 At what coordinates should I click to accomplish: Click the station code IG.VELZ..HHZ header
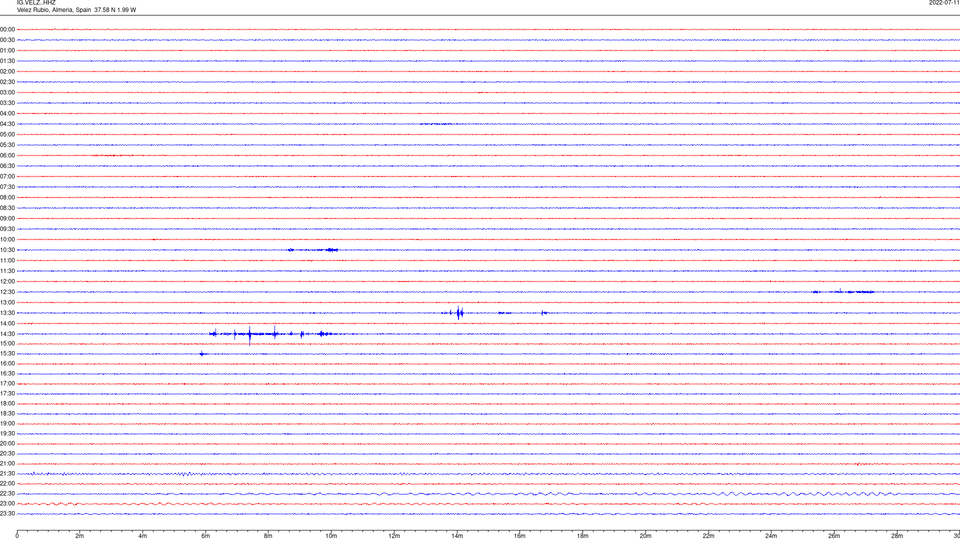36,2
